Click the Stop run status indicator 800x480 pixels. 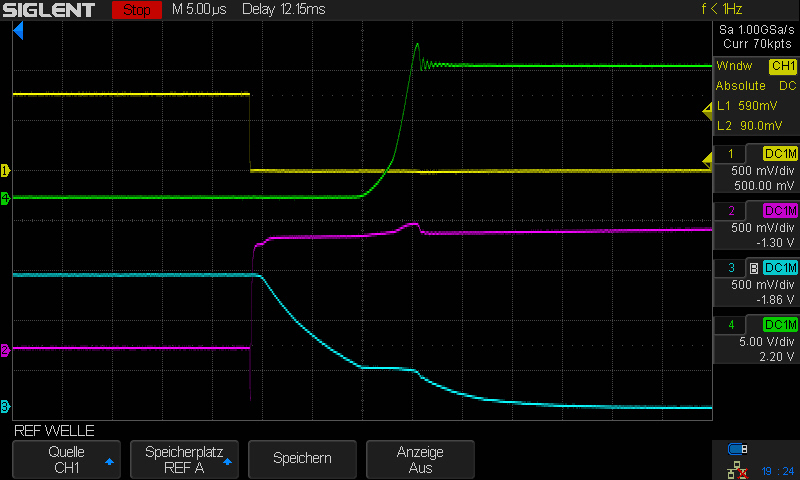tap(137, 10)
